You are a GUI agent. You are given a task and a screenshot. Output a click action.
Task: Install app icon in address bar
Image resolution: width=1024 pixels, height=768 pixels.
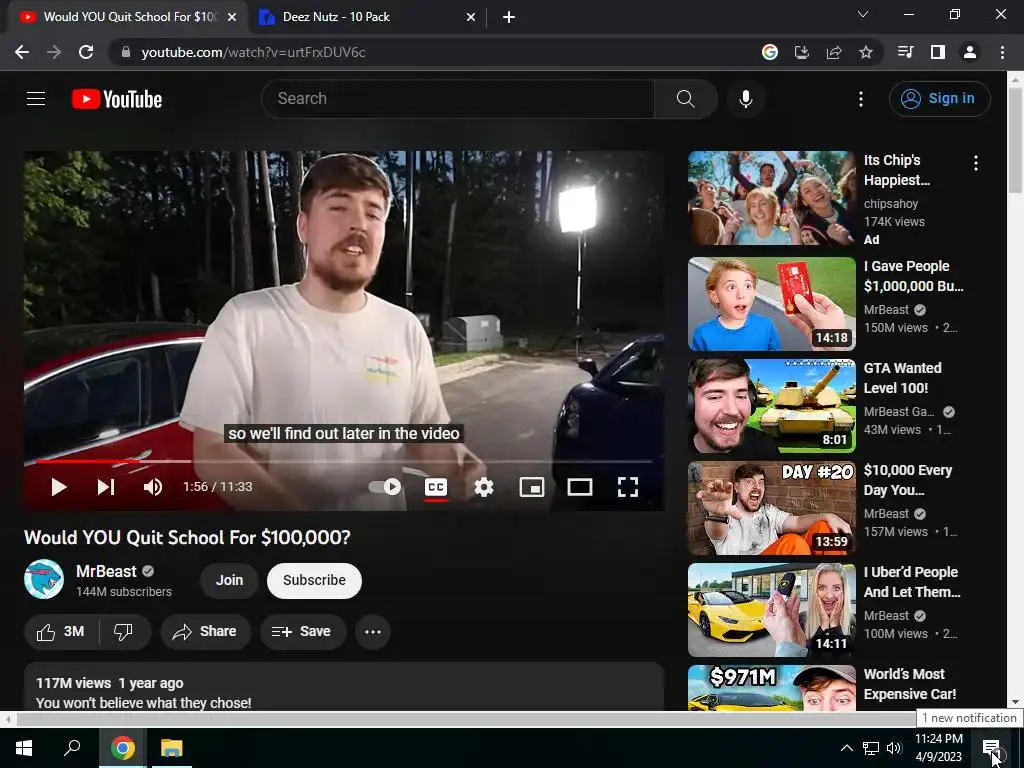(x=802, y=52)
